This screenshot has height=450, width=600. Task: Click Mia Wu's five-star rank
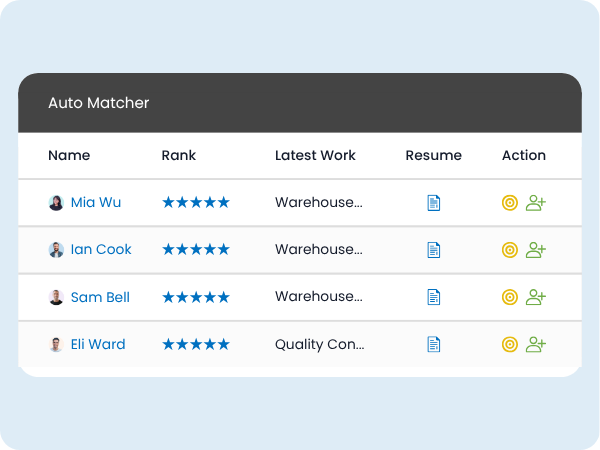pos(196,202)
